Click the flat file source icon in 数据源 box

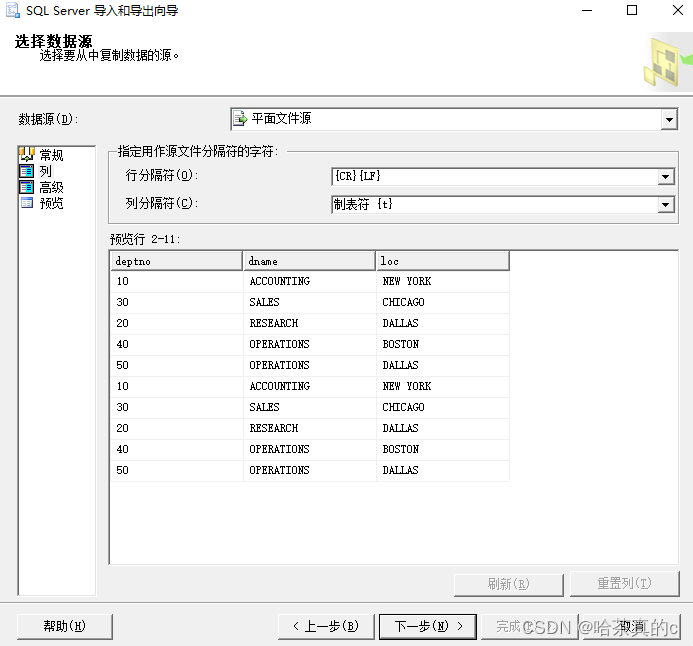coord(240,119)
